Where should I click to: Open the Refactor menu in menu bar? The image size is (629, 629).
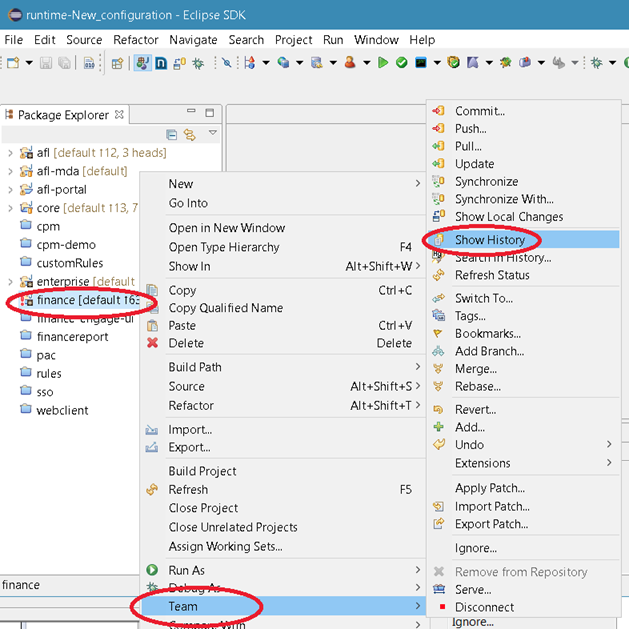tap(135, 40)
